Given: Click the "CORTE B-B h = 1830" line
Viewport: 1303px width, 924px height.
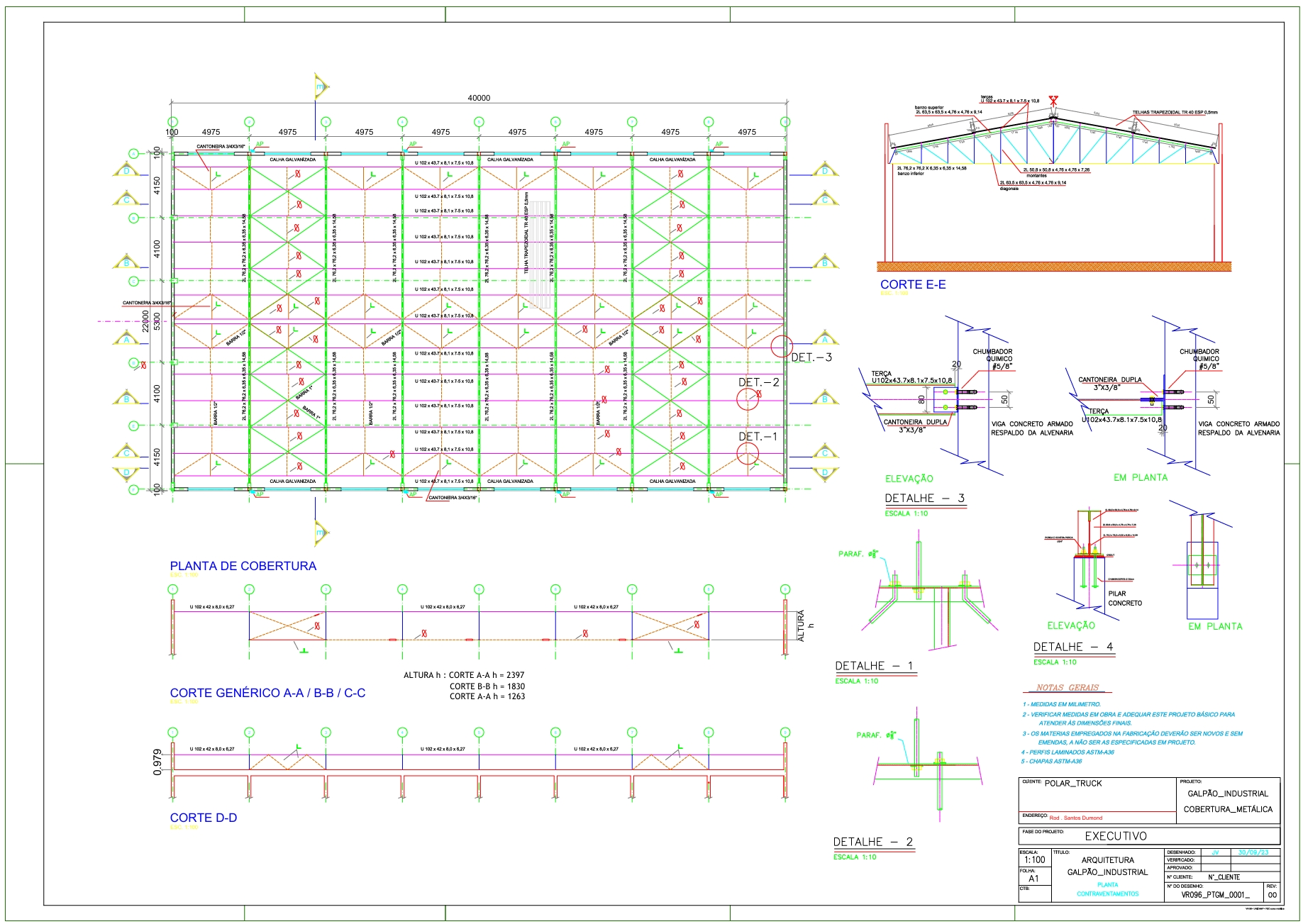Looking at the screenshot, I should [487, 686].
